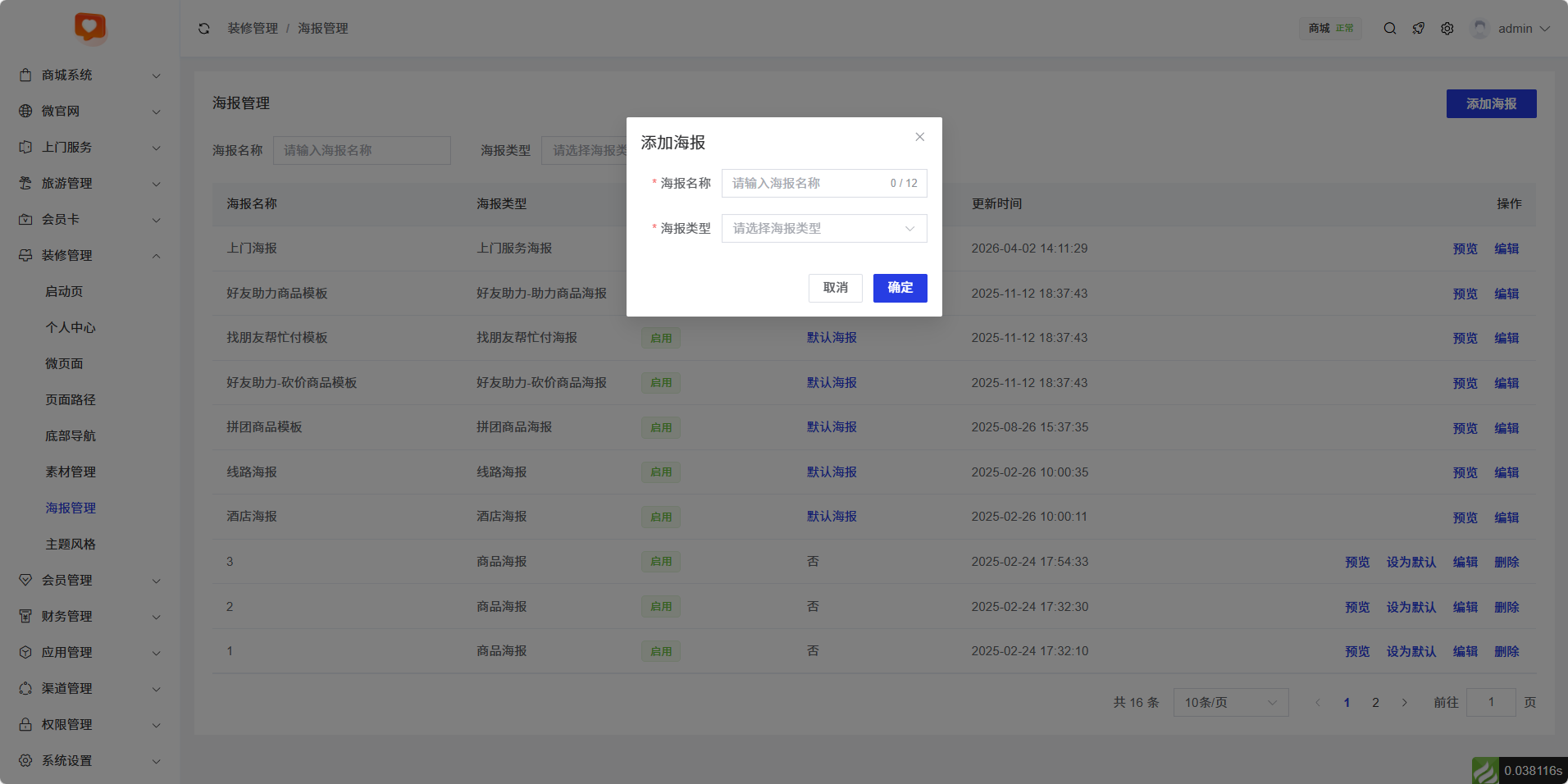
Task: Click the 商城系统 shopping bag icon
Action: 25,75
